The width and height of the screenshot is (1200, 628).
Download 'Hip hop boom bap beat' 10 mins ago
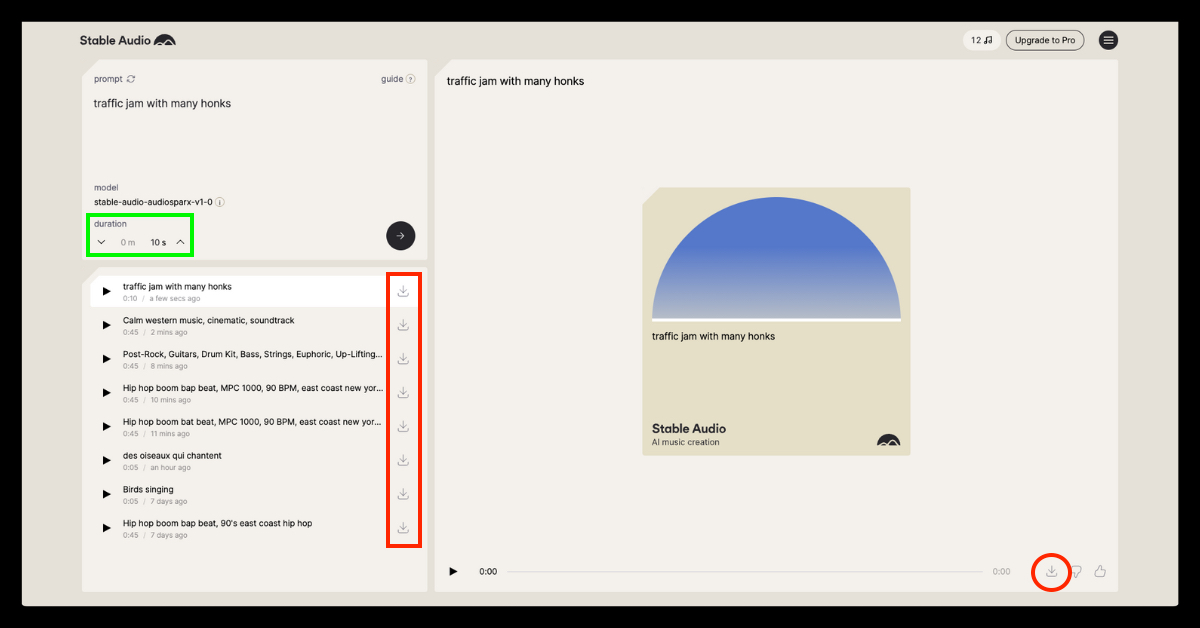[403, 392]
